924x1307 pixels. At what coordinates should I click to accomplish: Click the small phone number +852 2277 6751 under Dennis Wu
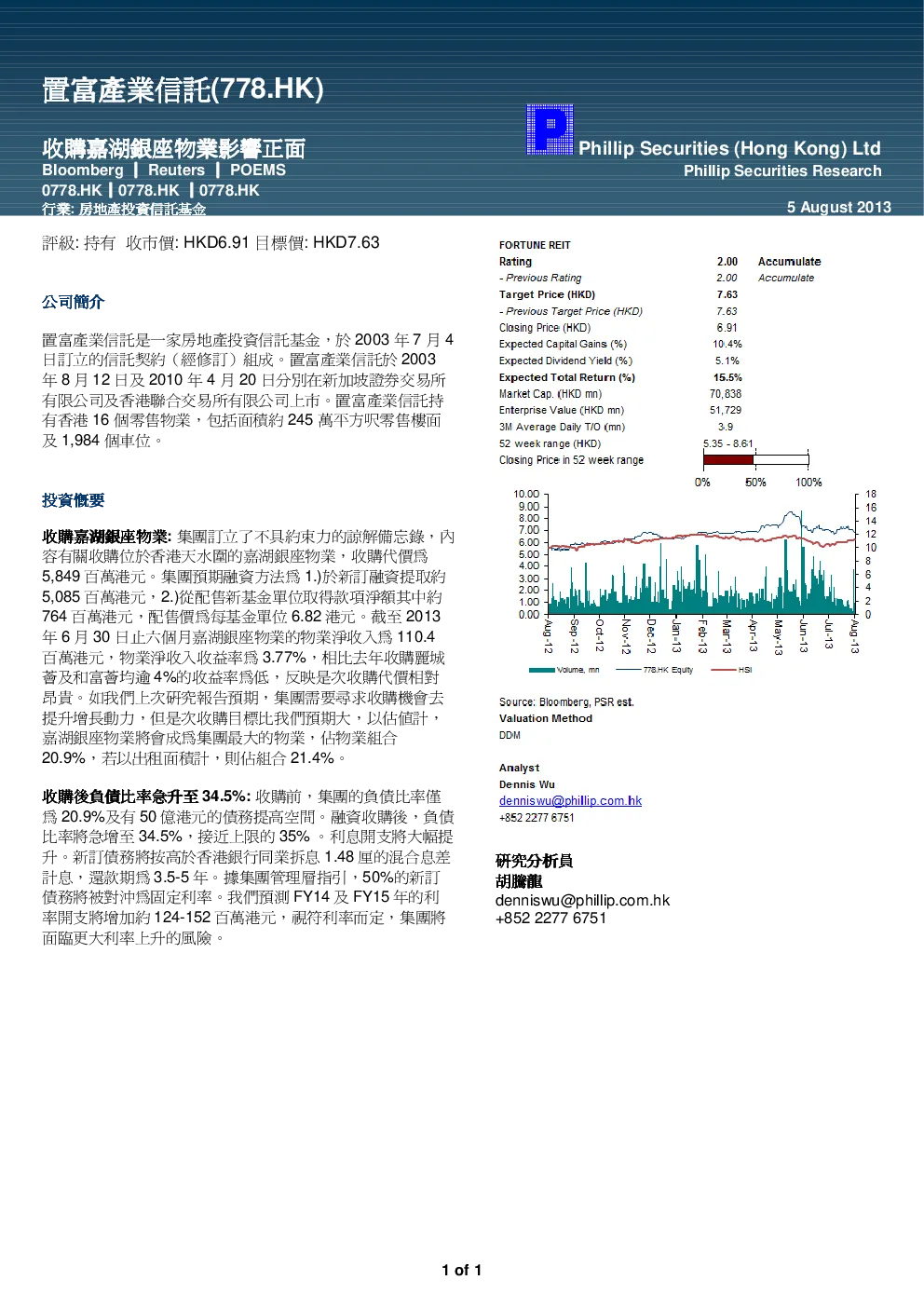coord(537,818)
